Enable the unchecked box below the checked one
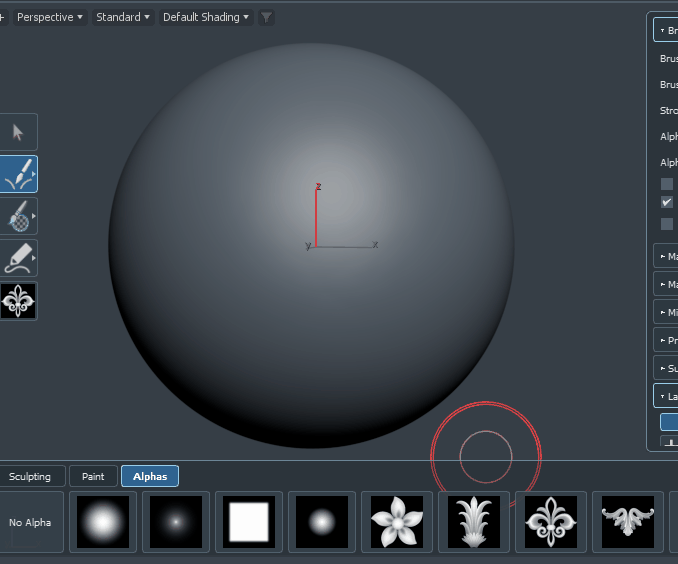The width and height of the screenshot is (678, 564). tap(667, 224)
